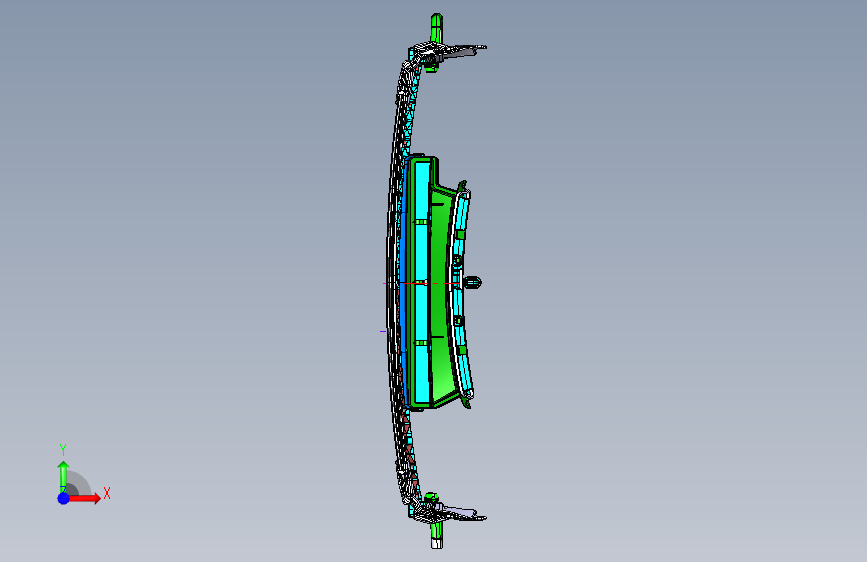
Task: Click the blue Z axis ball of the triad
Action: coord(64,498)
